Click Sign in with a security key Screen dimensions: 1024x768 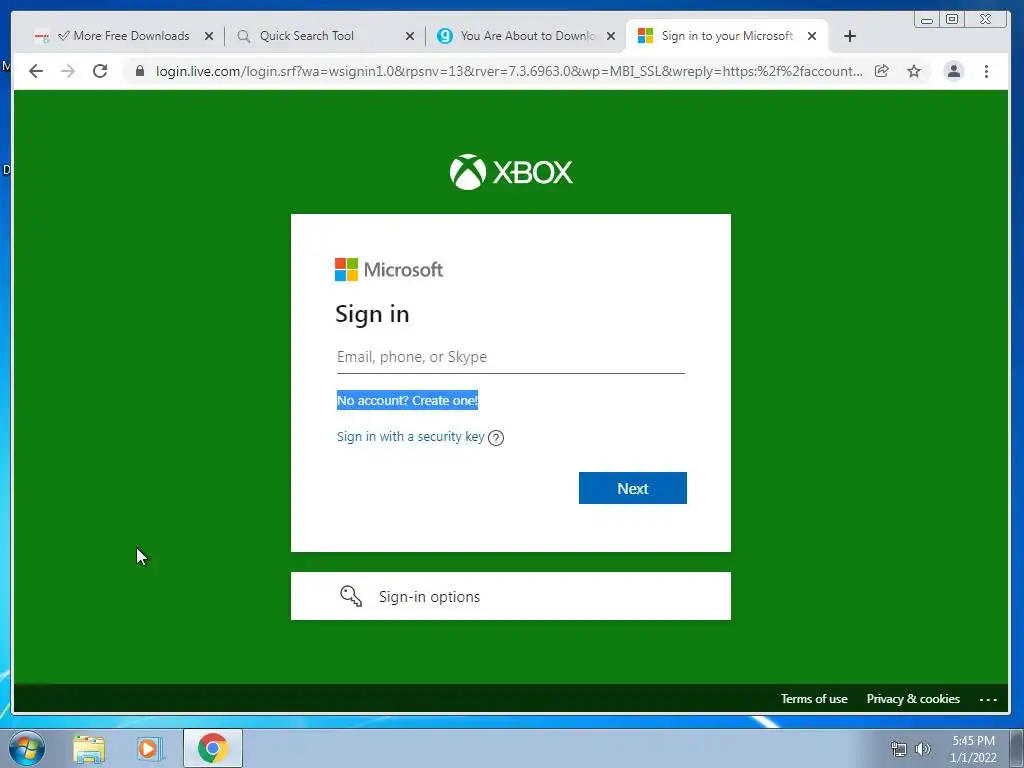click(411, 436)
